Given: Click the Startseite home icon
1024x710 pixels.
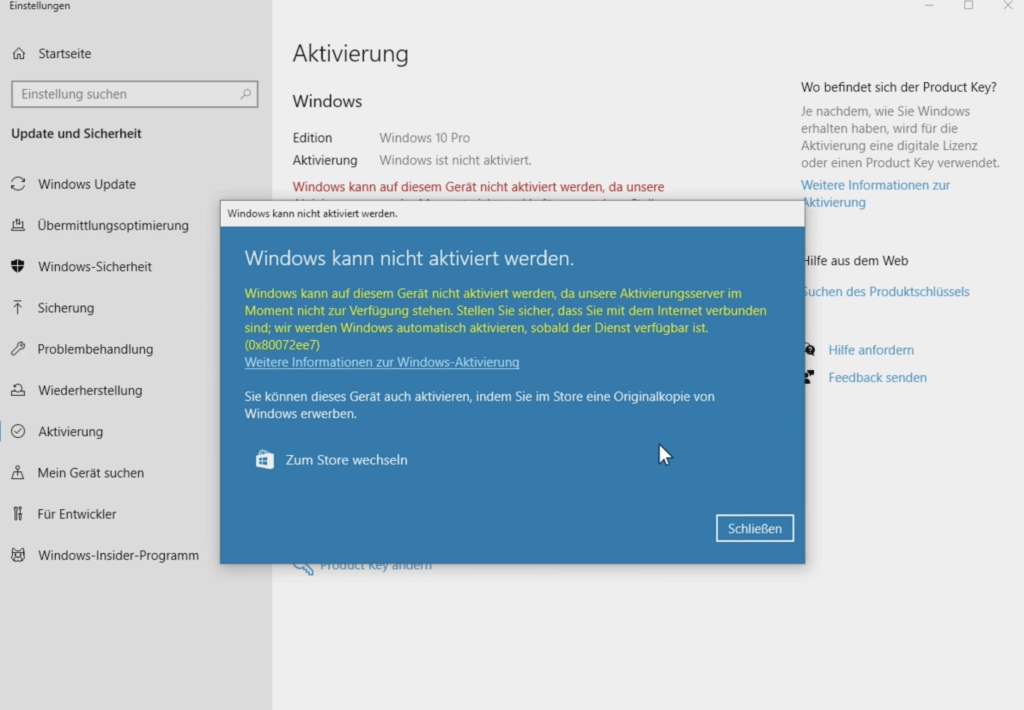Looking at the screenshot, I should [x=17, y=53].
